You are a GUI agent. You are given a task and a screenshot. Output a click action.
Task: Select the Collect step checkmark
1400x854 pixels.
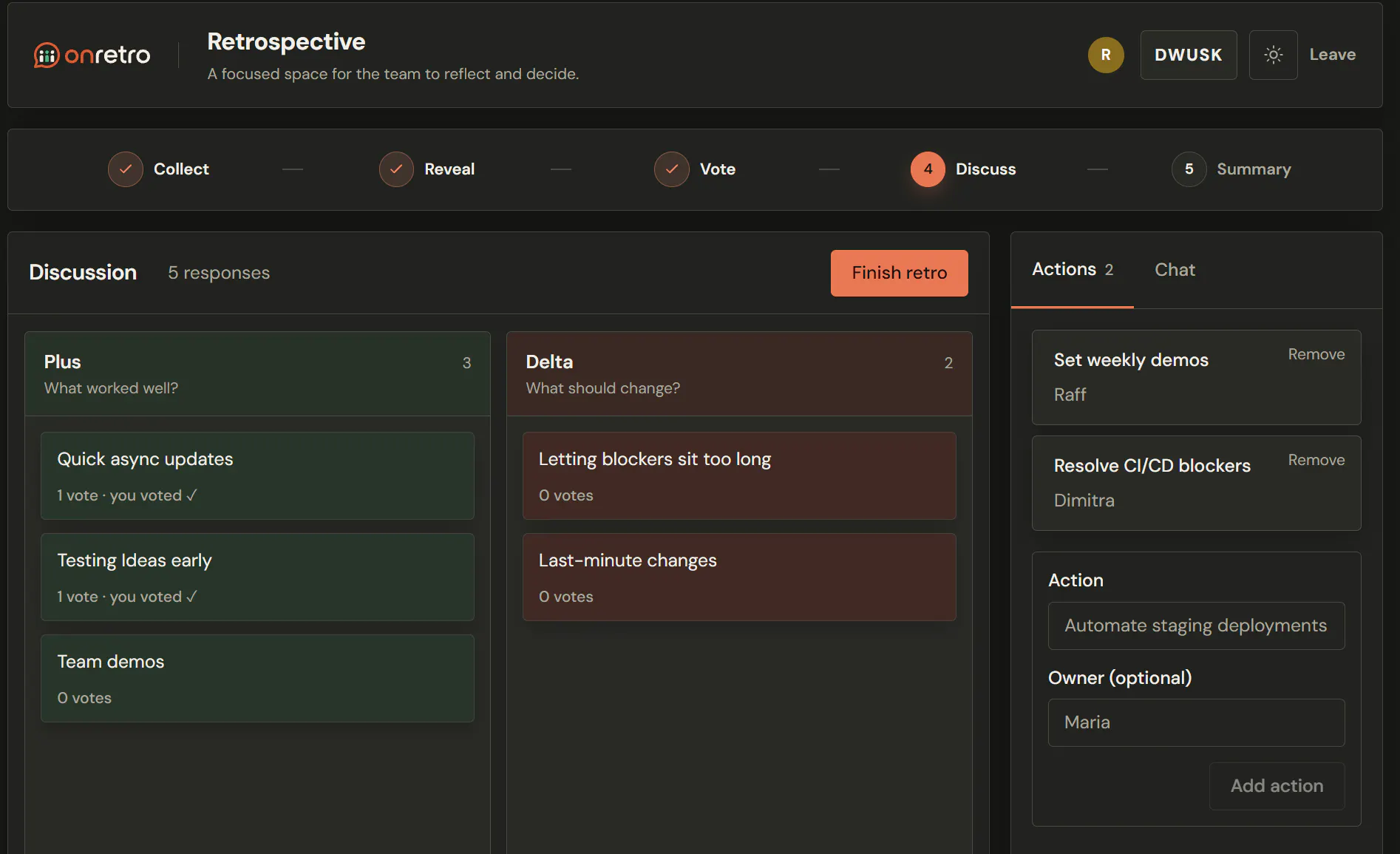click(126, 169)
